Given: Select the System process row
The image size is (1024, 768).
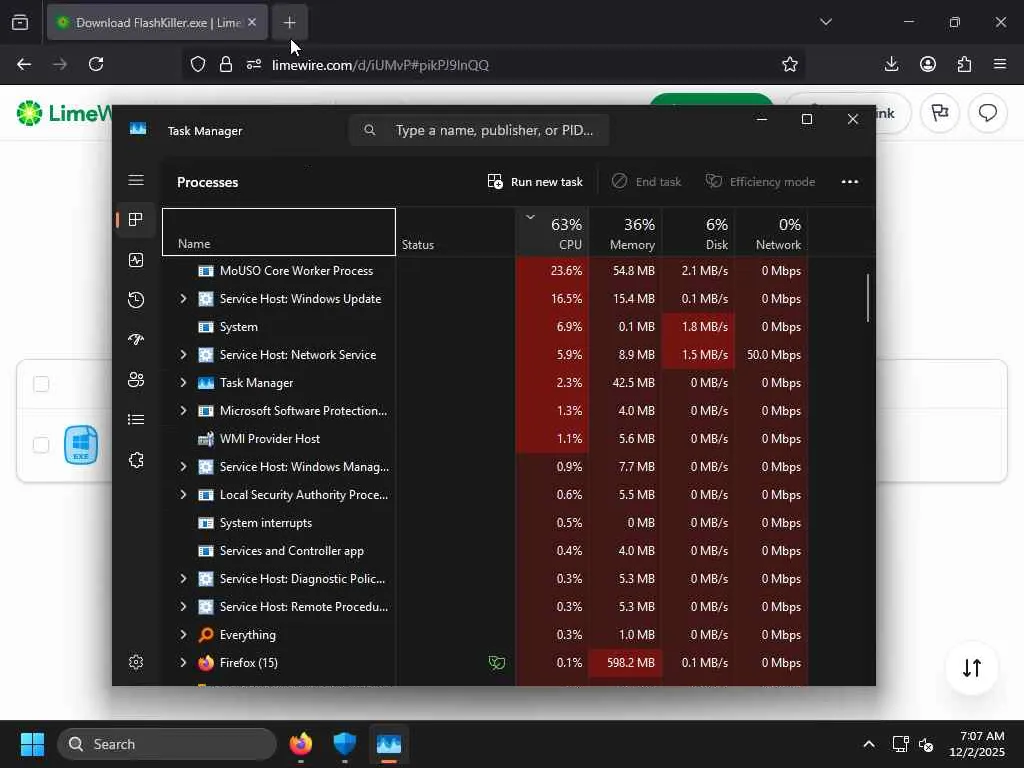Looking at the screenshot, I should pyautogui.click(x=485, y=327).
